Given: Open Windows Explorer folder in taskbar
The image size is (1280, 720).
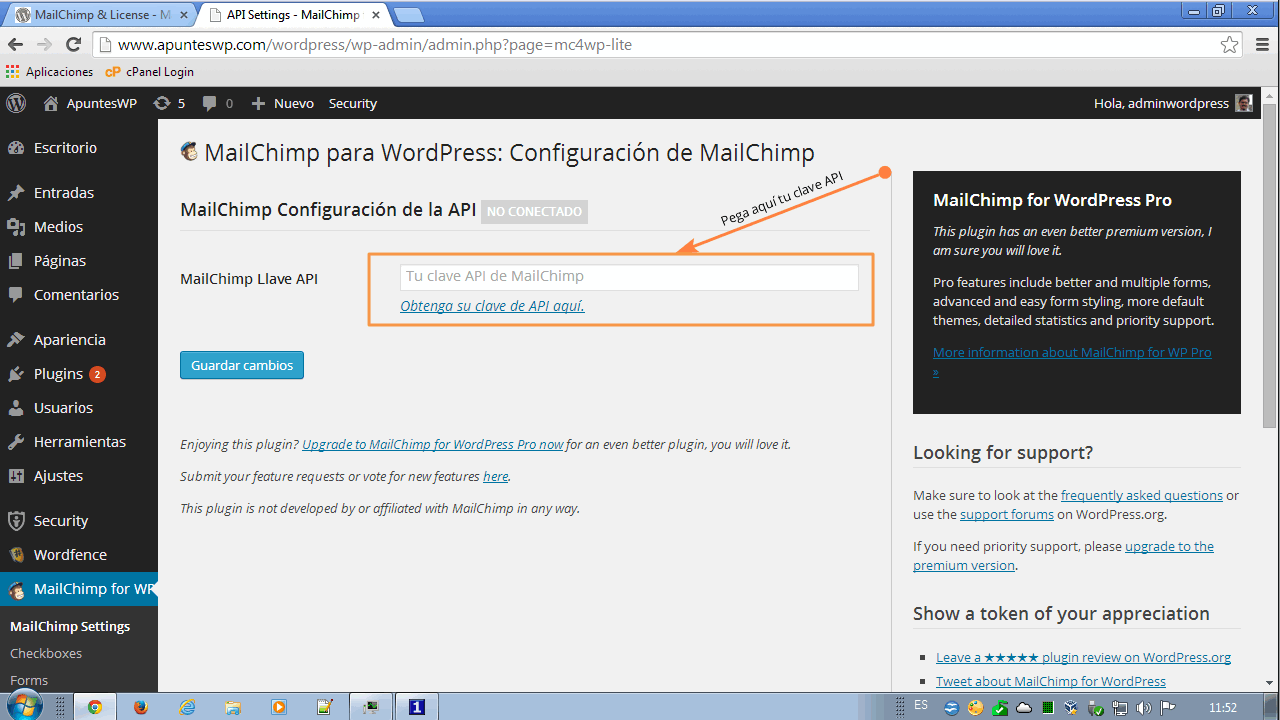Looking at the screenshot, I should click(233, 706).
